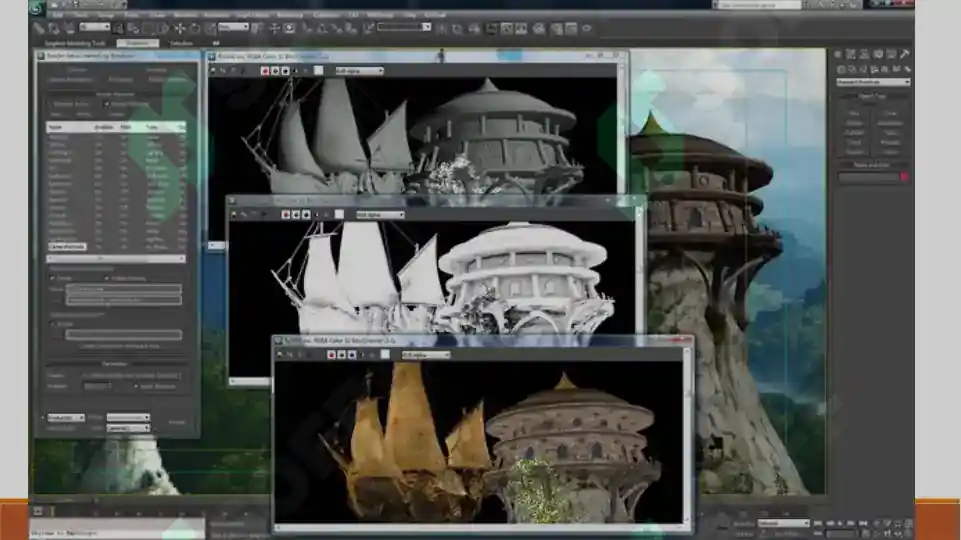Select Shapes category in Create panel

[852, 69]
